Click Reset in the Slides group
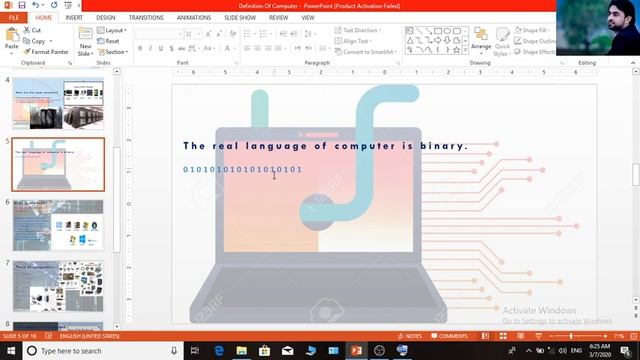The image size is (640, 360). [x=108, y=41]
